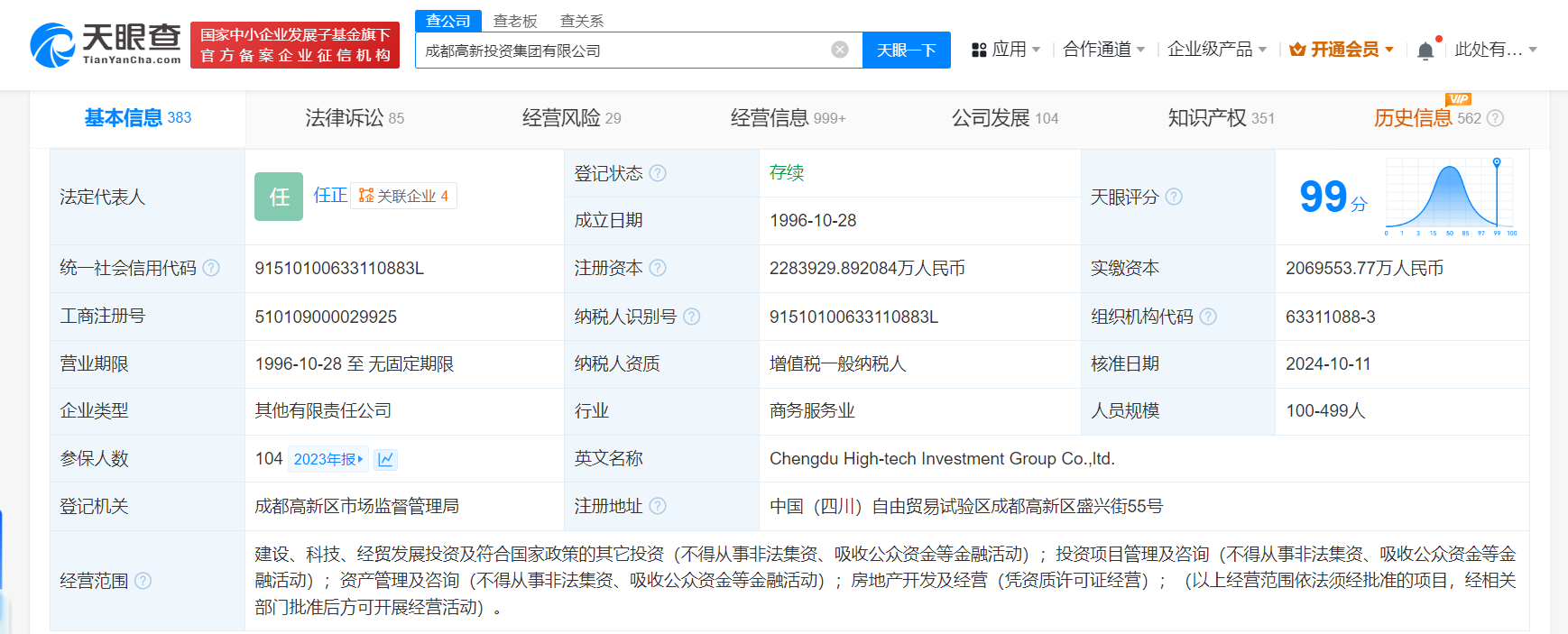Click the 存续 registration status

(x=787, y=172)
